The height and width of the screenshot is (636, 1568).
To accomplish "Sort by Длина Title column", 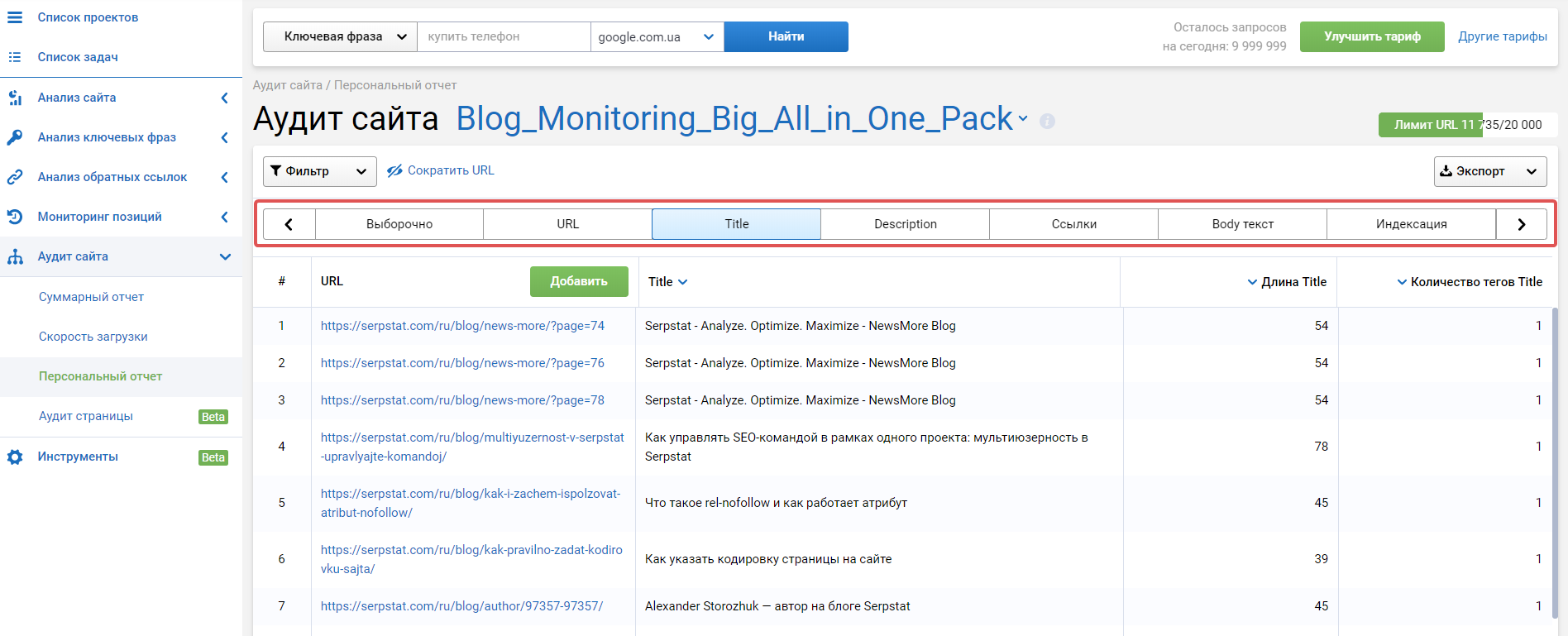I will 1287,282.
